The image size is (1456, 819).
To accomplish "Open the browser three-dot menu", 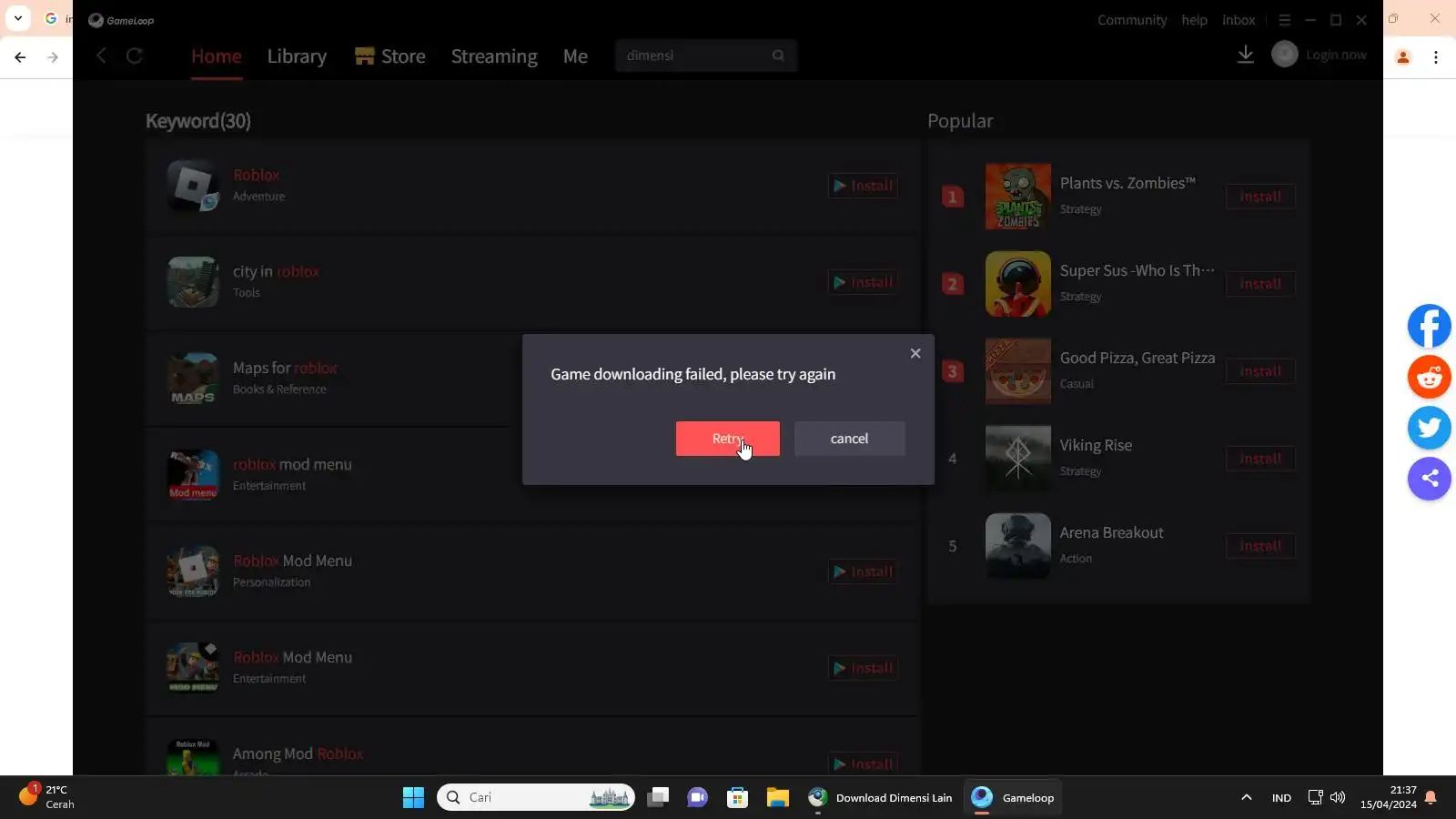I will (x=1436, y=57).
